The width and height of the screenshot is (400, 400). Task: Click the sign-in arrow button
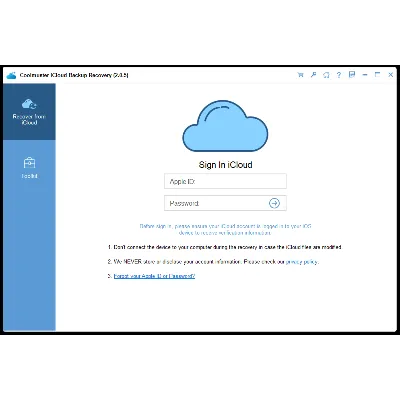pos(274,203)
